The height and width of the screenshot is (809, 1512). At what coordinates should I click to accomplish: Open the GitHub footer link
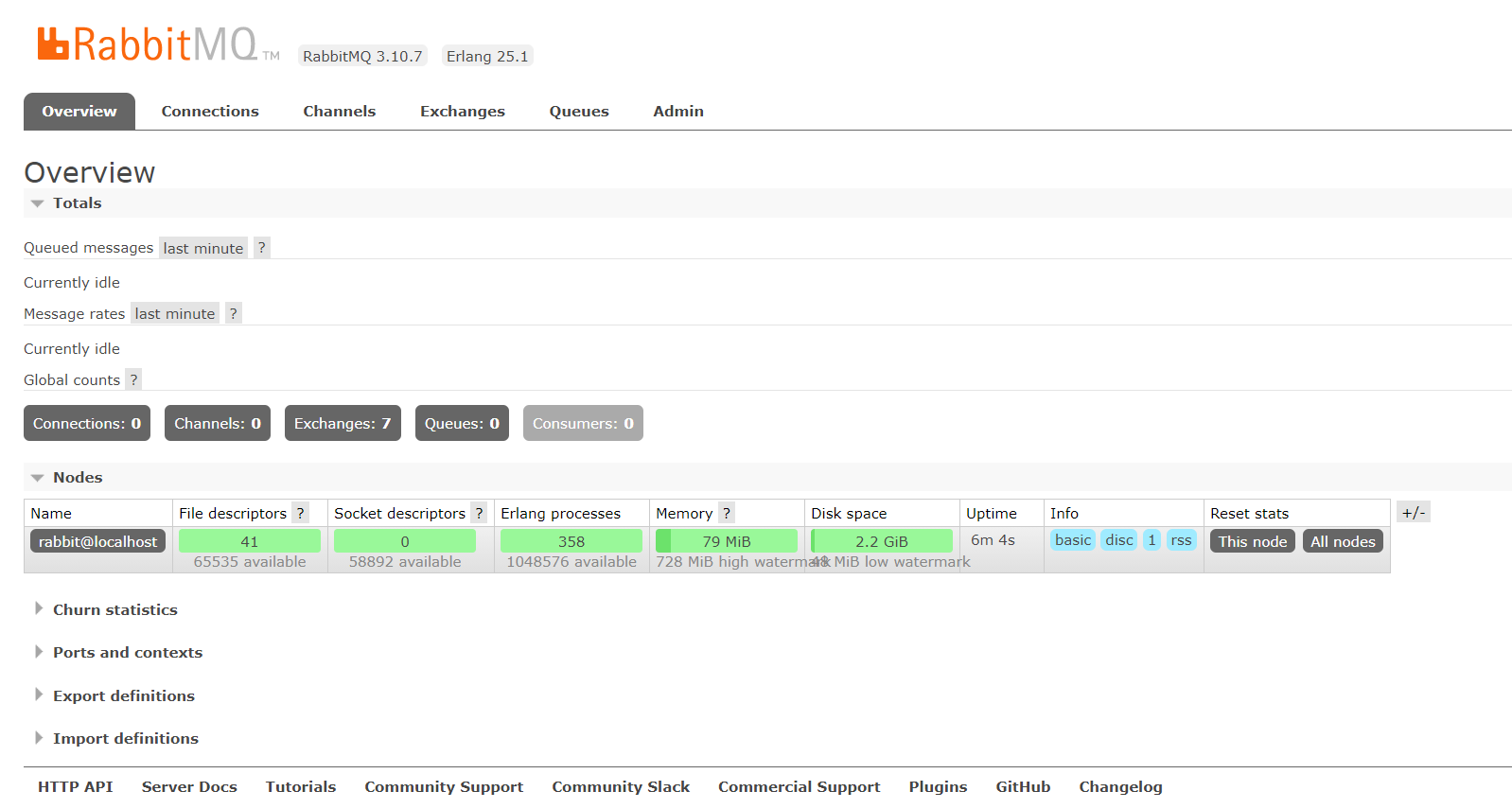click(1023, 786)
